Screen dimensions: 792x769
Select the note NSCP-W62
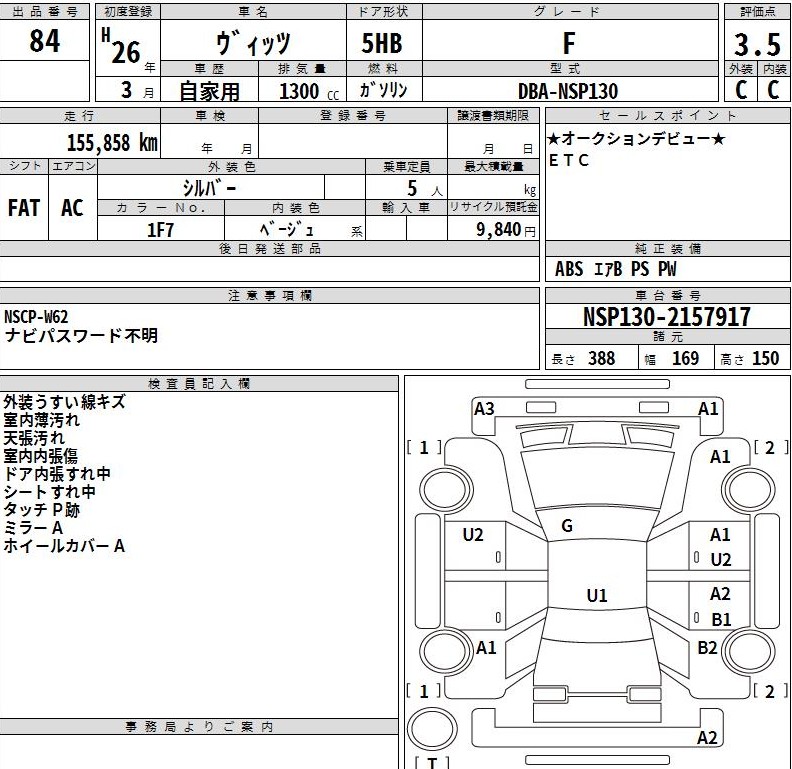pos(36,317)
